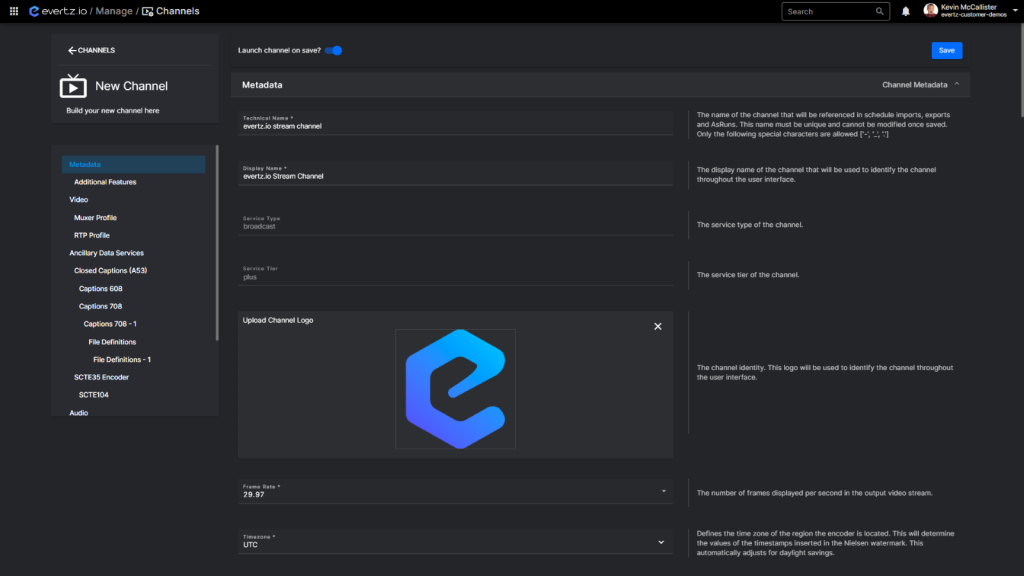Go back using the CHANNELS link

coord(92,50)
